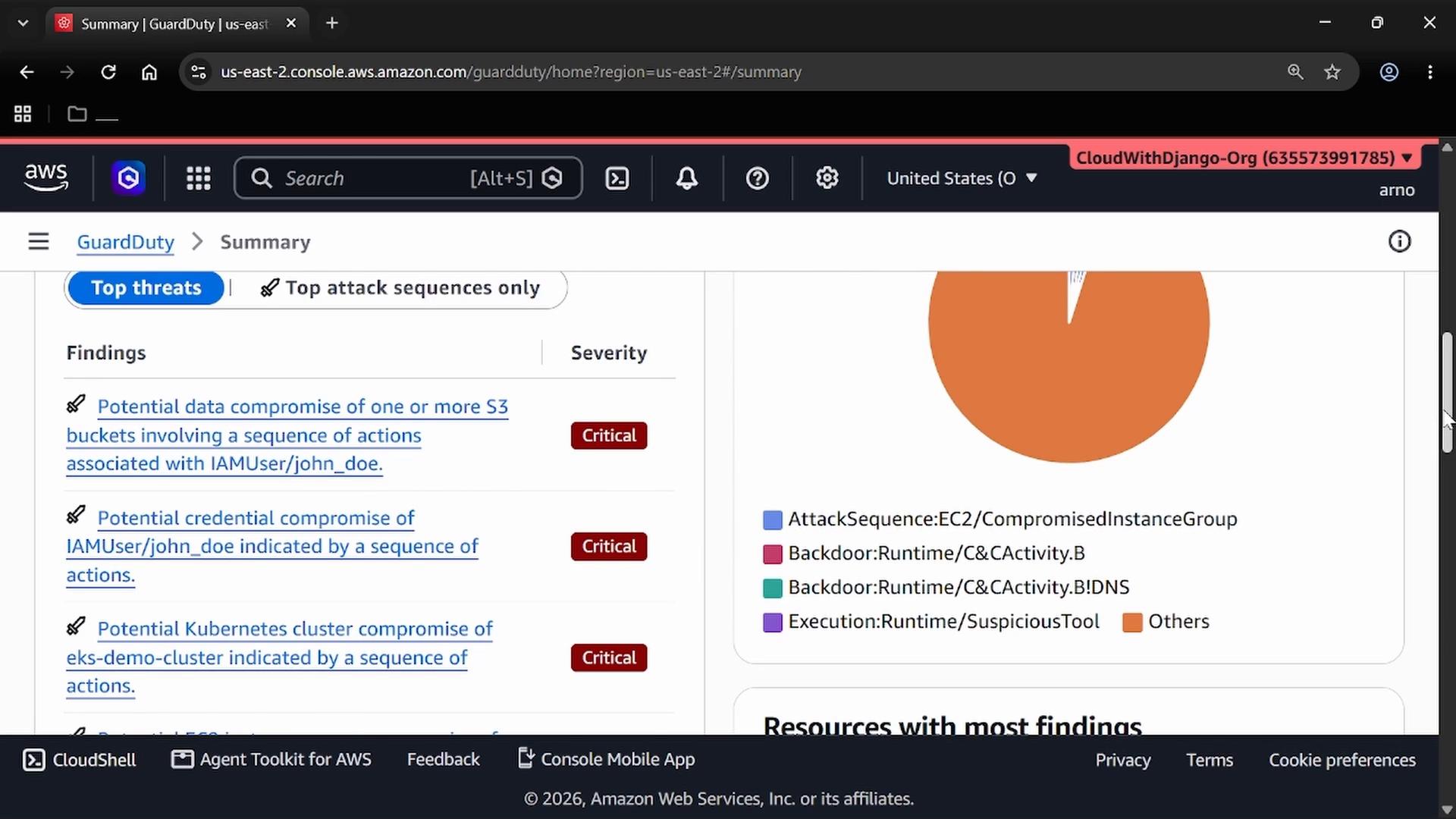Open Cookie preferences
Screen dimensions: 1456x819
coord(1342,760)
